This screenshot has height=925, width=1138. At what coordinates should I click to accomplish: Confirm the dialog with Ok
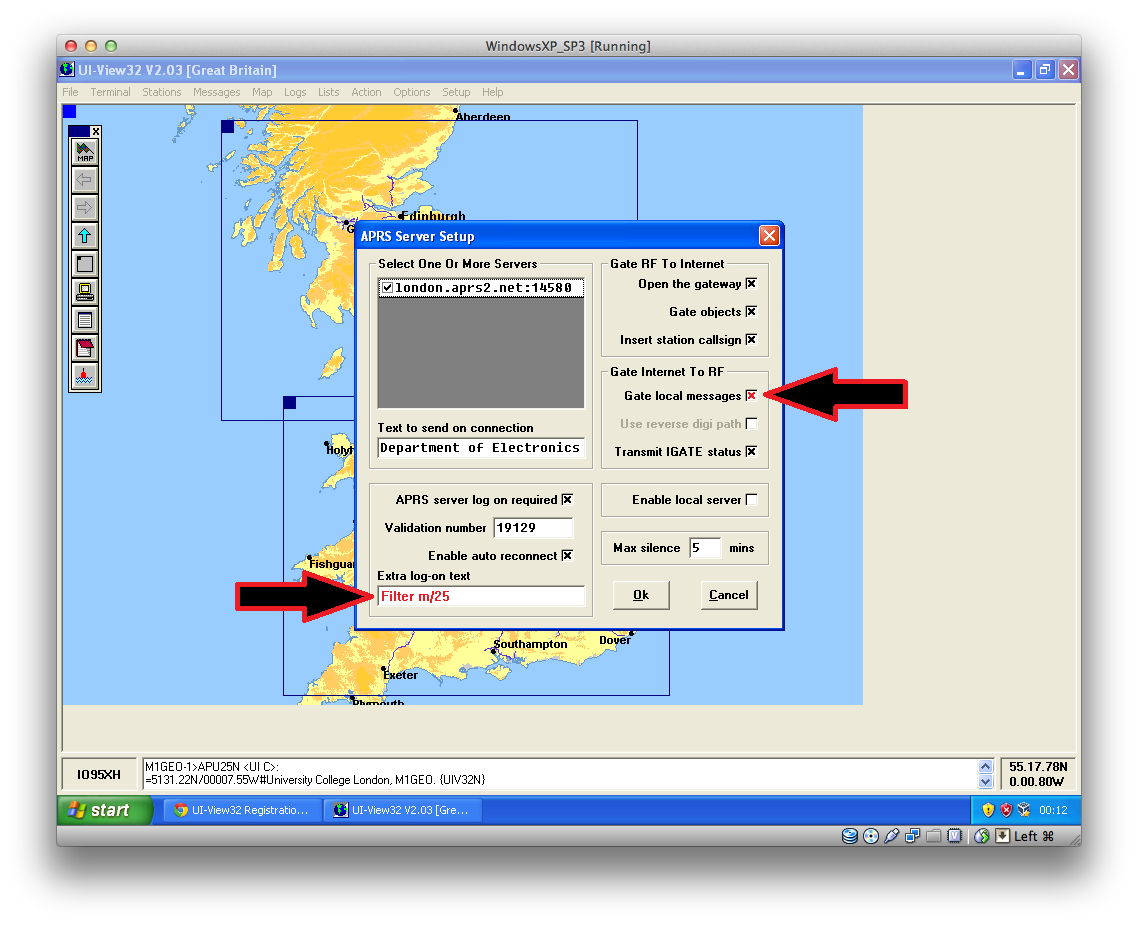[x=641, y=595]
